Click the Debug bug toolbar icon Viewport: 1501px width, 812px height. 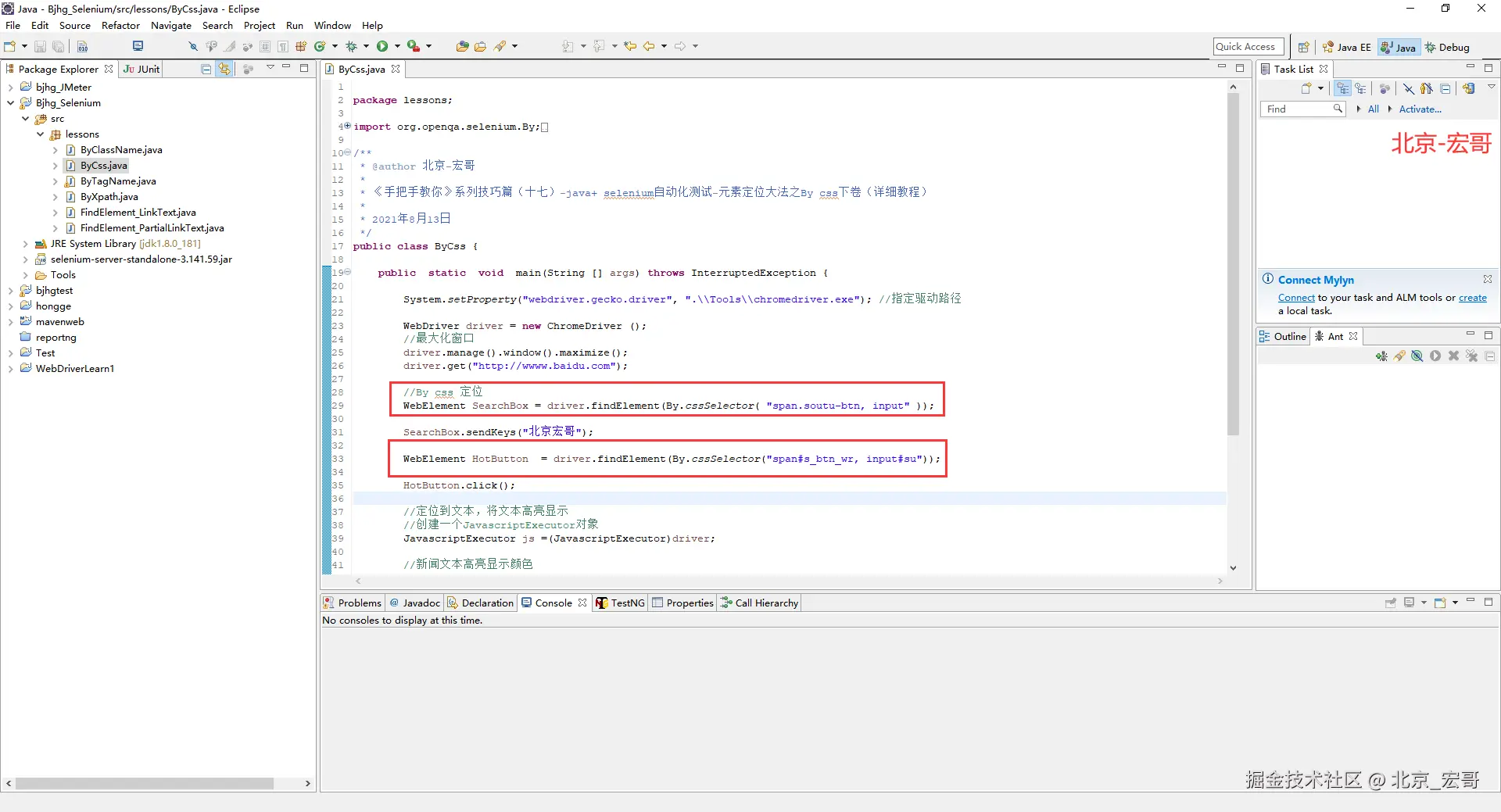[x=351, y=46]
